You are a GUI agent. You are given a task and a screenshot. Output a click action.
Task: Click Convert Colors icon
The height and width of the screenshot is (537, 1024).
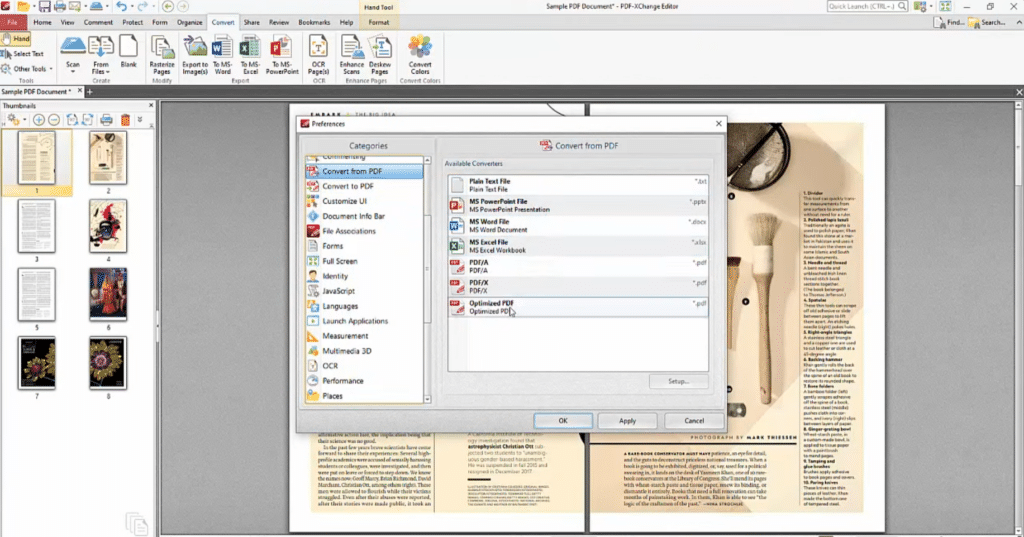(x=420, y=55)
